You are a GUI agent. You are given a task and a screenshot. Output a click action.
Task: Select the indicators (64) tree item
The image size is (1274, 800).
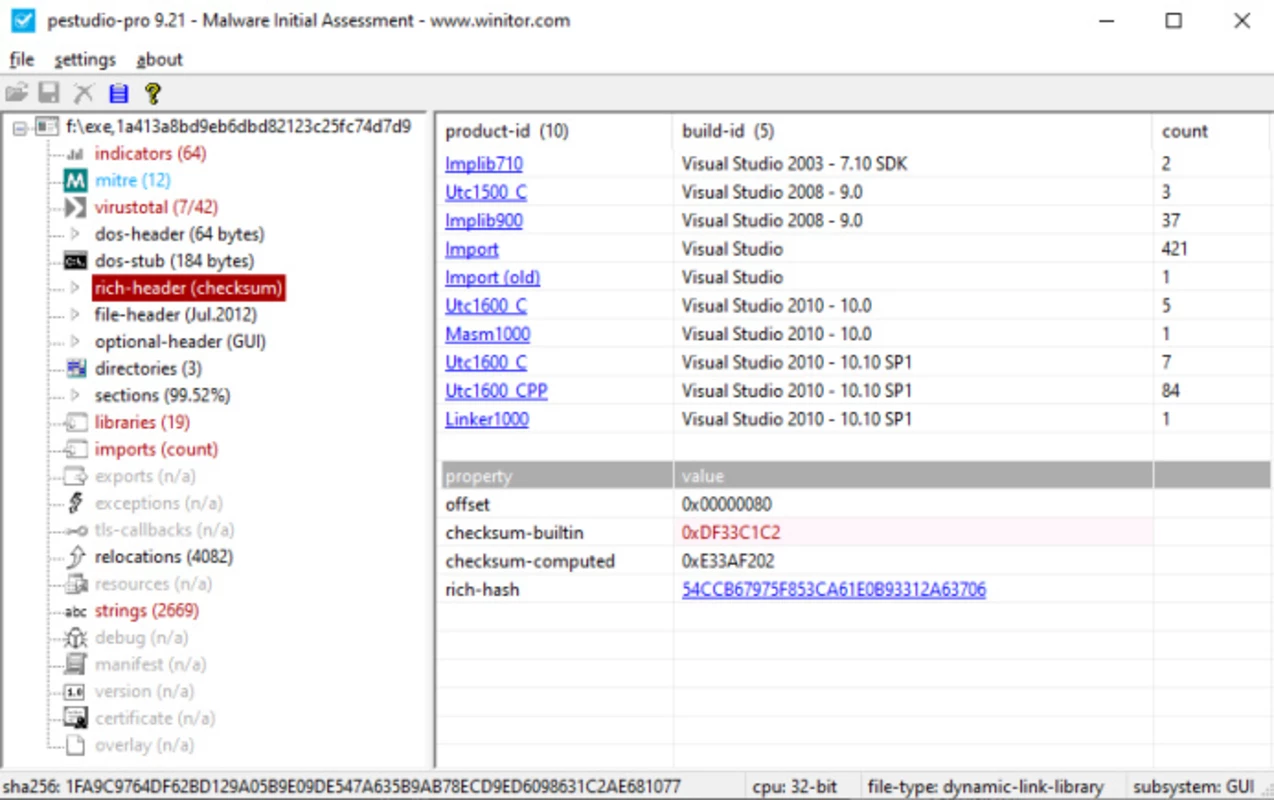point(150,154)
